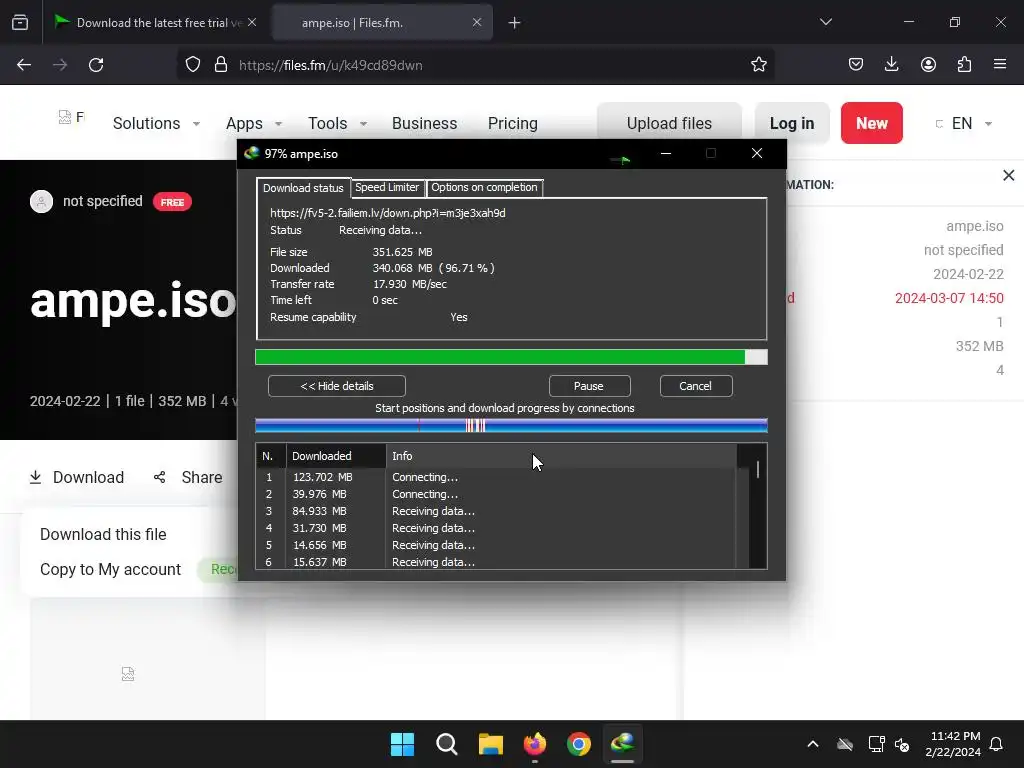1024x768 pixels.
Task: Select connection row with 14.656 MB
Action: 496,545
